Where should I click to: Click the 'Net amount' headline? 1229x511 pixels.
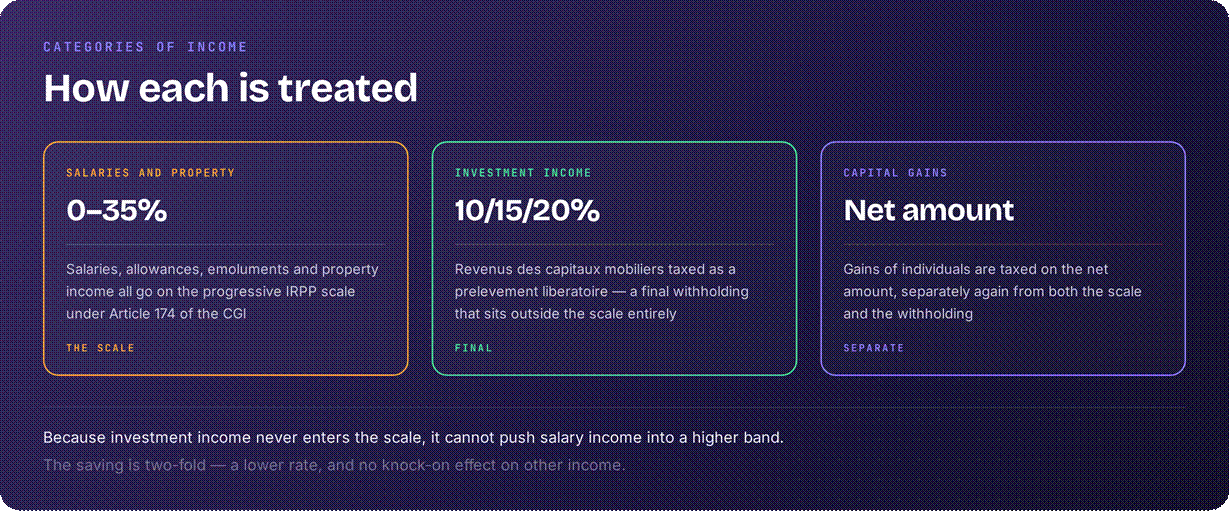[x=929, y=210]
